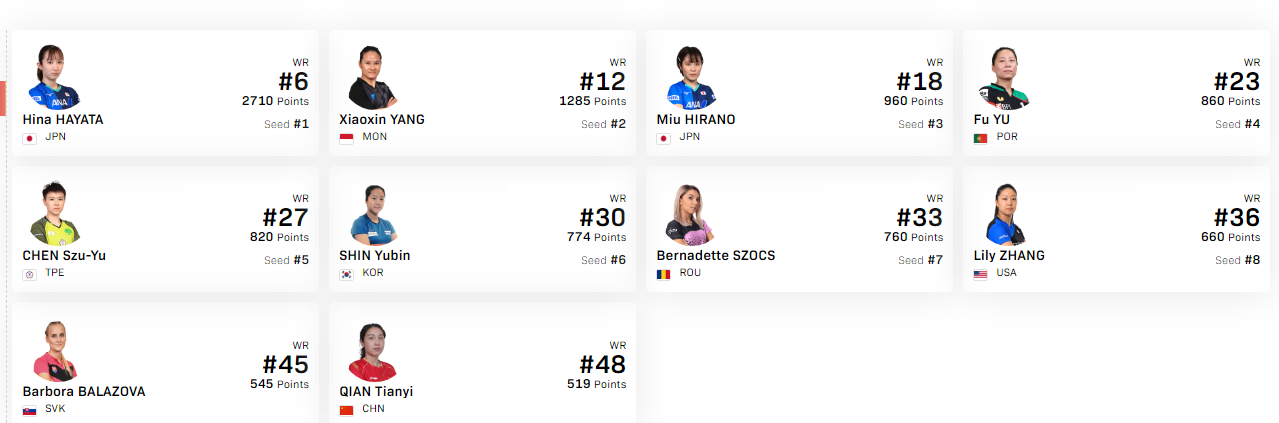Click the #48 world ranking for QIAN Tianyi
The width and height of the screenshot is (1279, 423).
click(602, 364)
